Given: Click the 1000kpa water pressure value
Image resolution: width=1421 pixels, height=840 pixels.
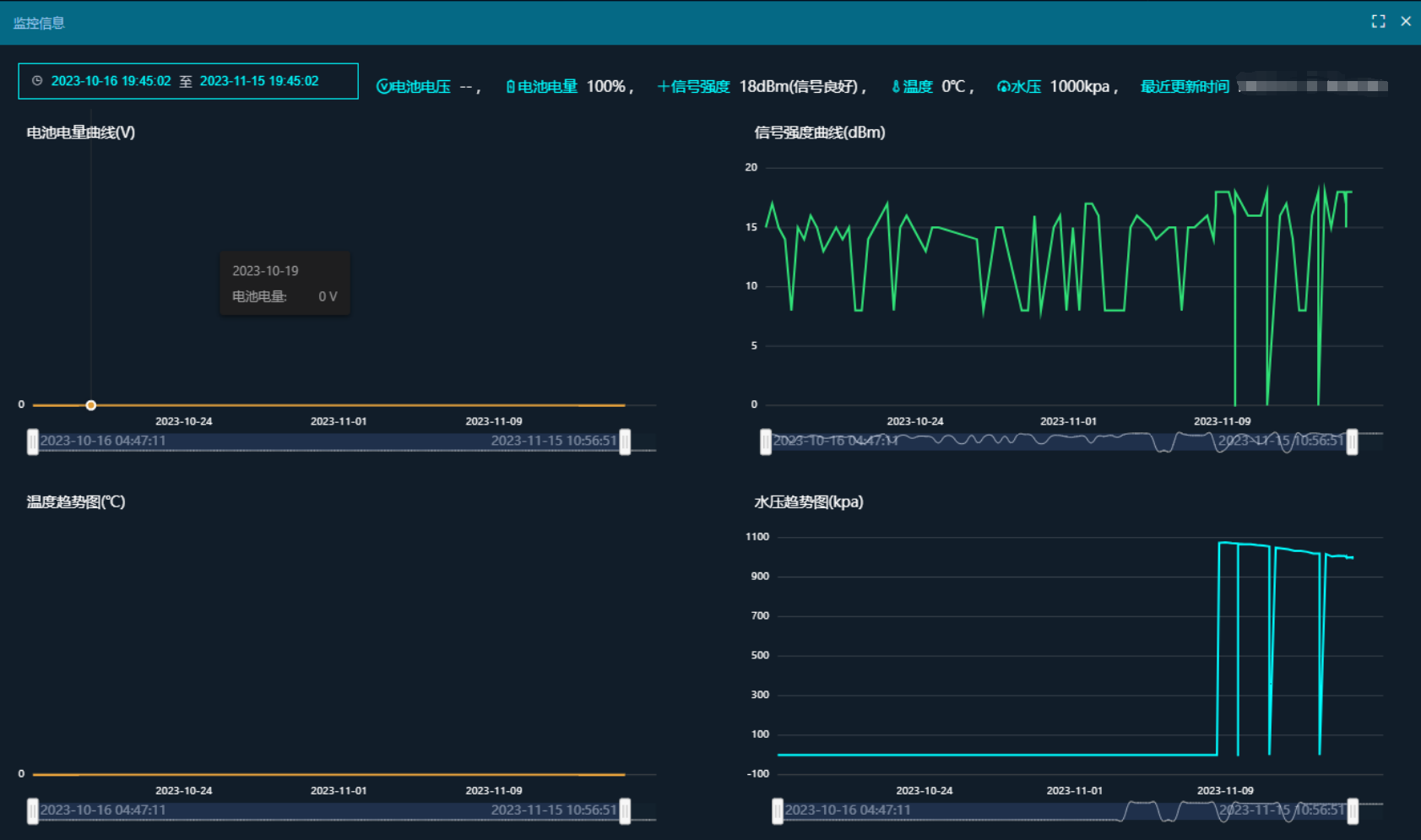Looking at the screenshot, I should [1079, 86].
